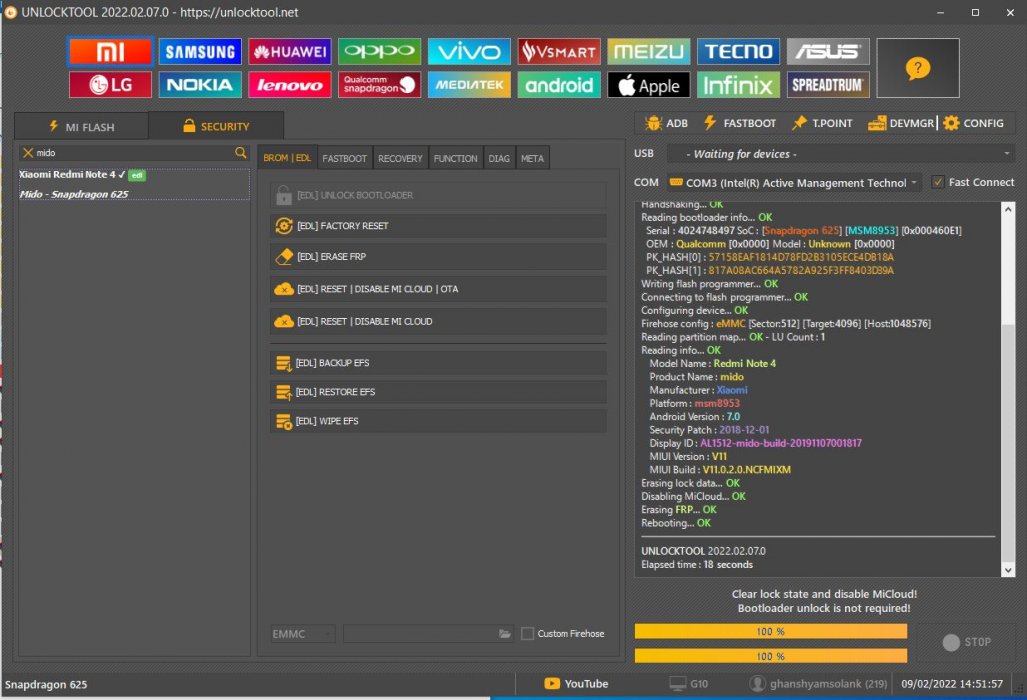The height and width of the screenshot is (700, 1027).
Task: Open the YouTube link in status bar
Action: pyautogui.click(x=576, y=684)
